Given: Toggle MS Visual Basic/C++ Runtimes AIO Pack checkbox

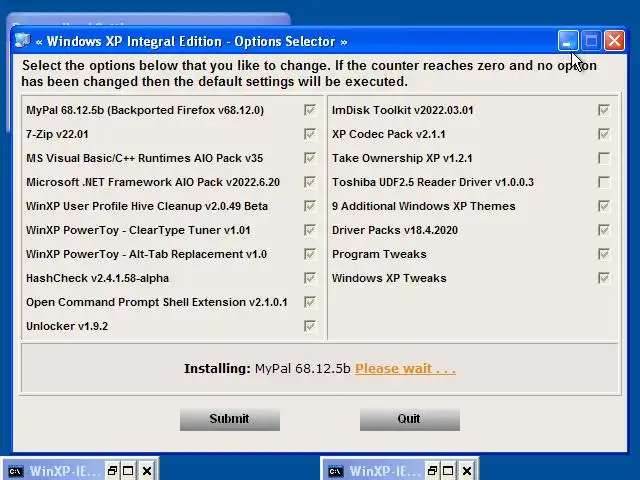Looking at the screenshot, I should [x=309, y=158].
